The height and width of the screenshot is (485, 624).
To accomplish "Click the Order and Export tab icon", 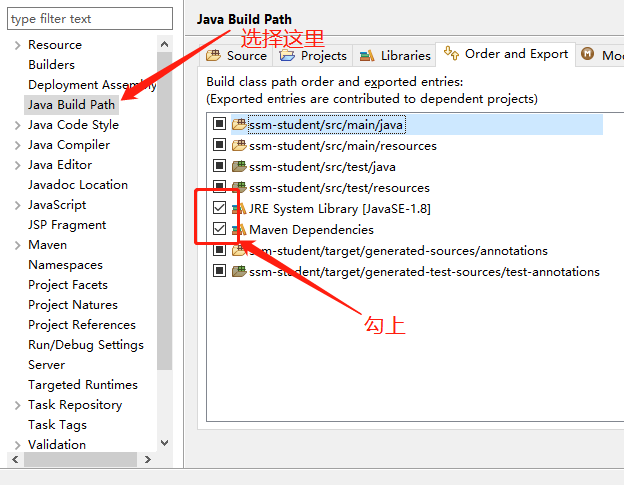I will tap(451, 53).
